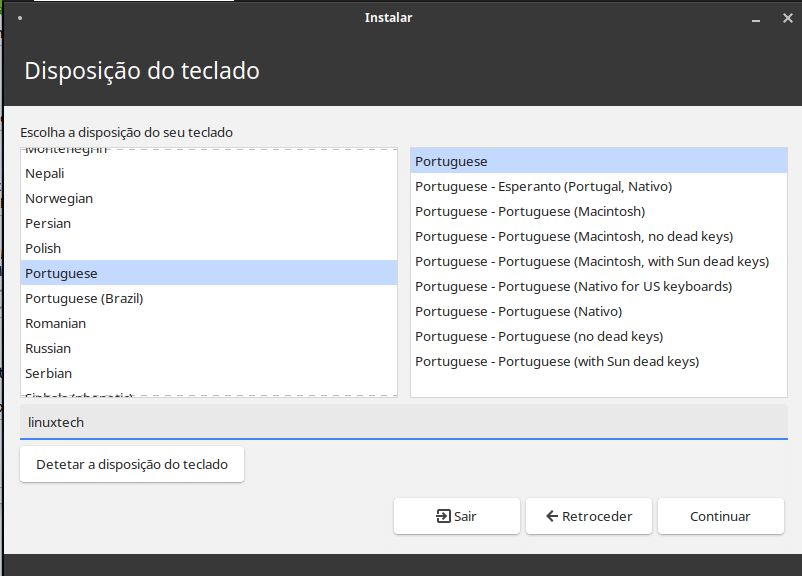Select Portuguese (no dead keys) variant
This screenshot has height=576, width=802.
[x=539, y=336]
